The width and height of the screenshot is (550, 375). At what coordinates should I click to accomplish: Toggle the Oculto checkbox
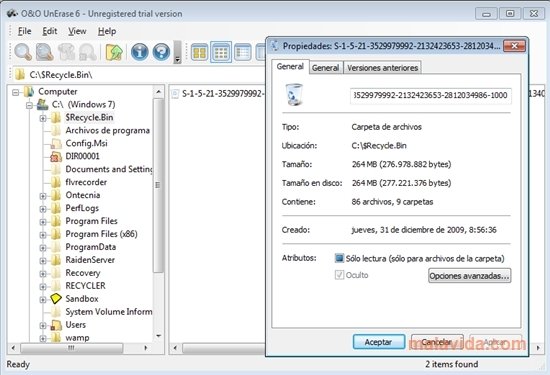(x=339, y=275)
